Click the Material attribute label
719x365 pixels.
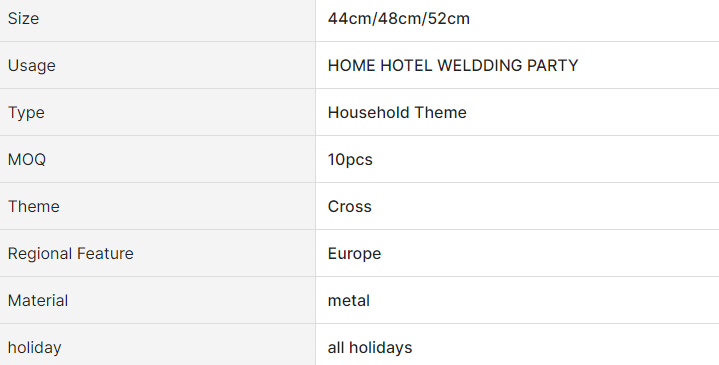tap(38, 300)
